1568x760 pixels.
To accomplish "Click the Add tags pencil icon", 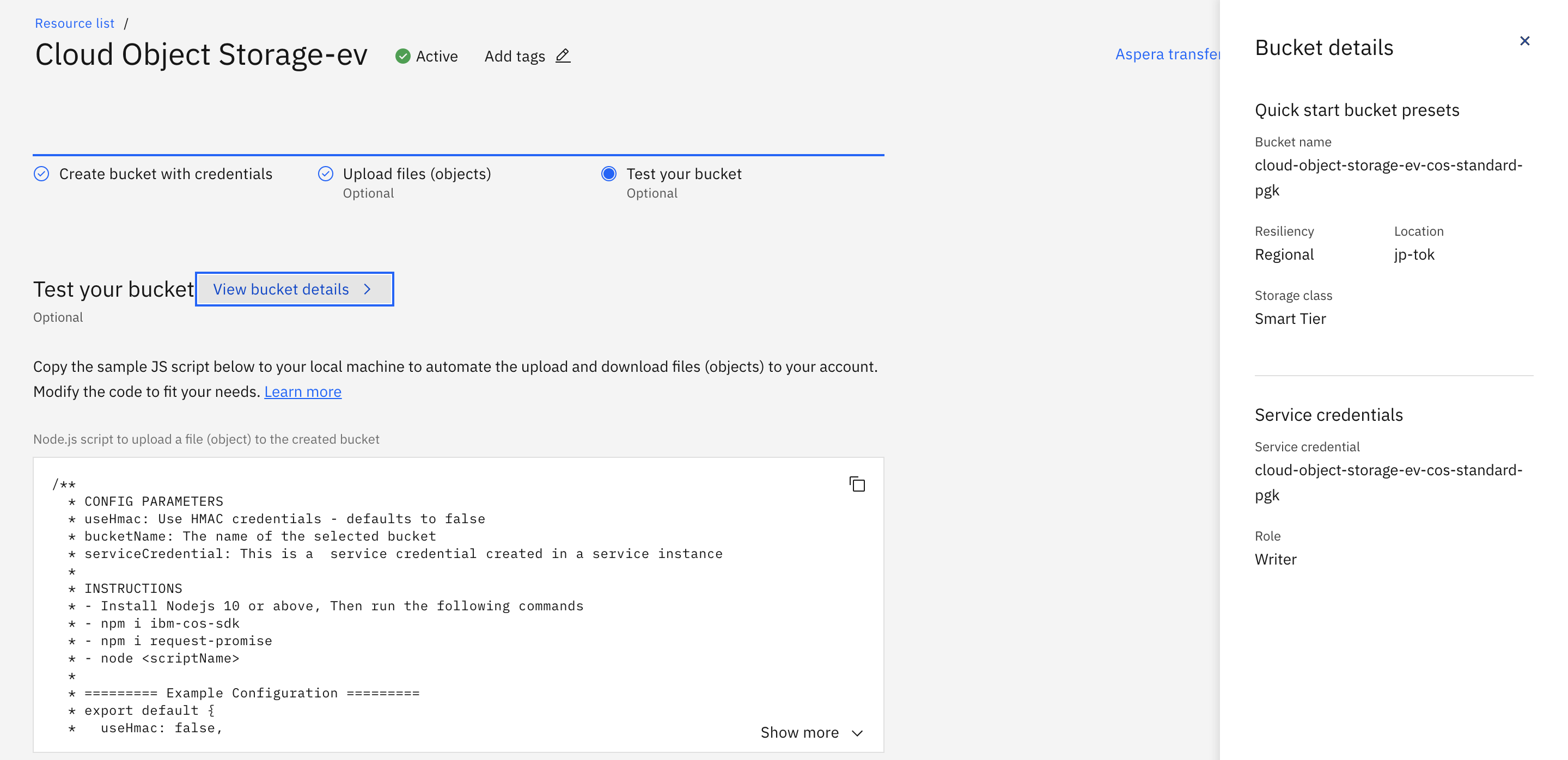I will pos(563,56).
